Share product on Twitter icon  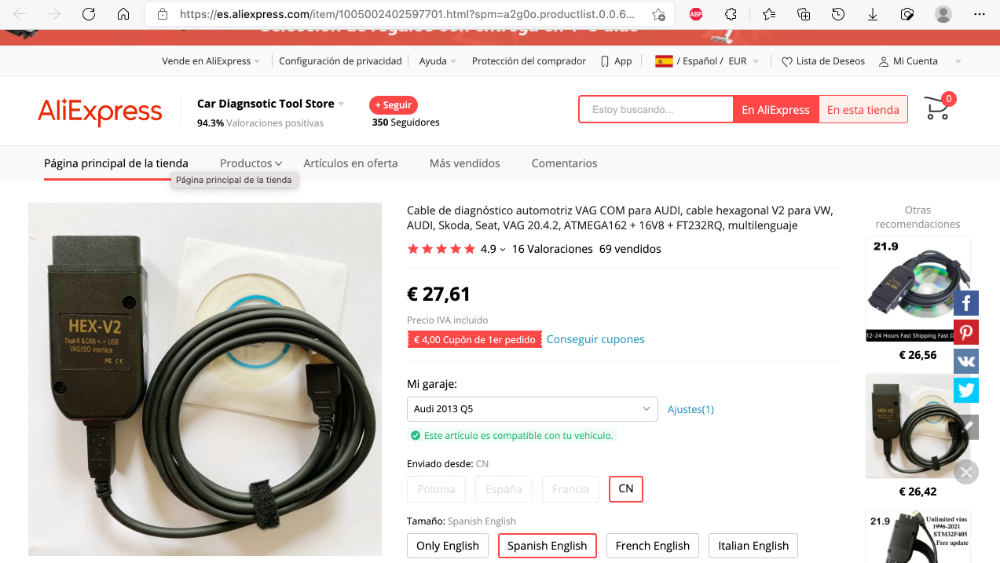(966, 390)
